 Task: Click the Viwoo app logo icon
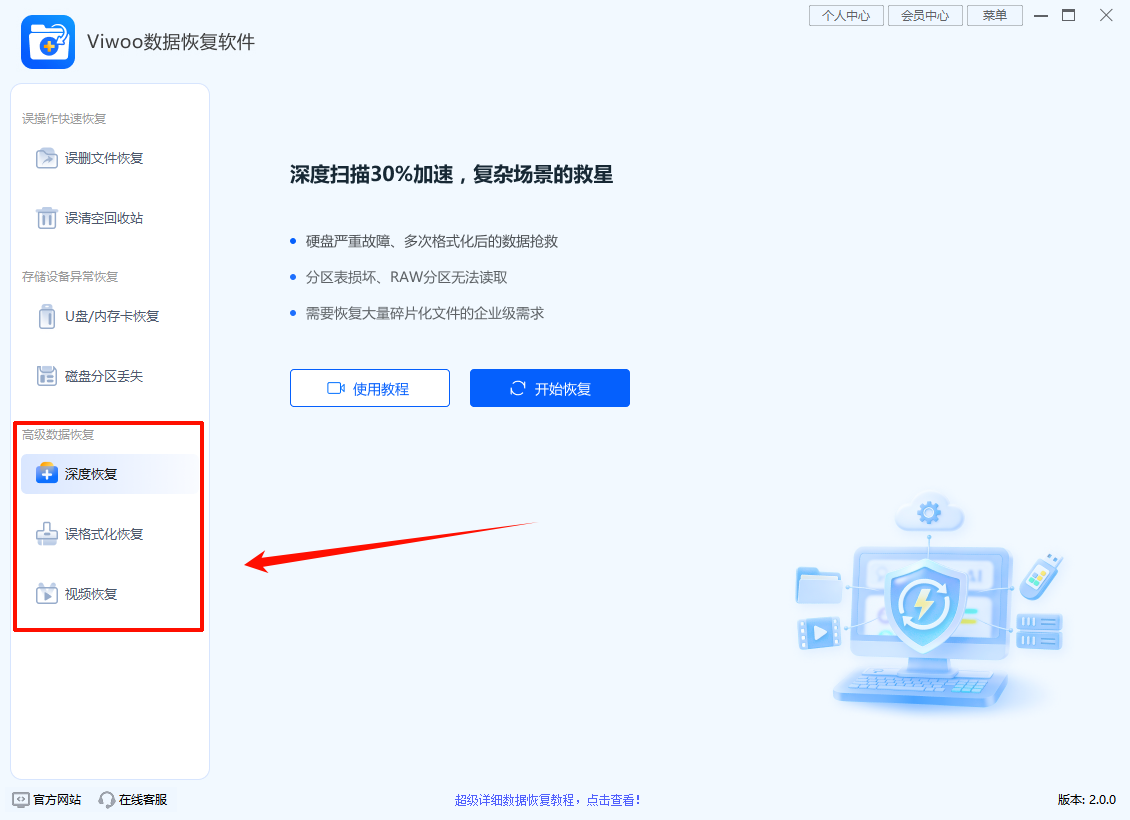tap(48, 42)
